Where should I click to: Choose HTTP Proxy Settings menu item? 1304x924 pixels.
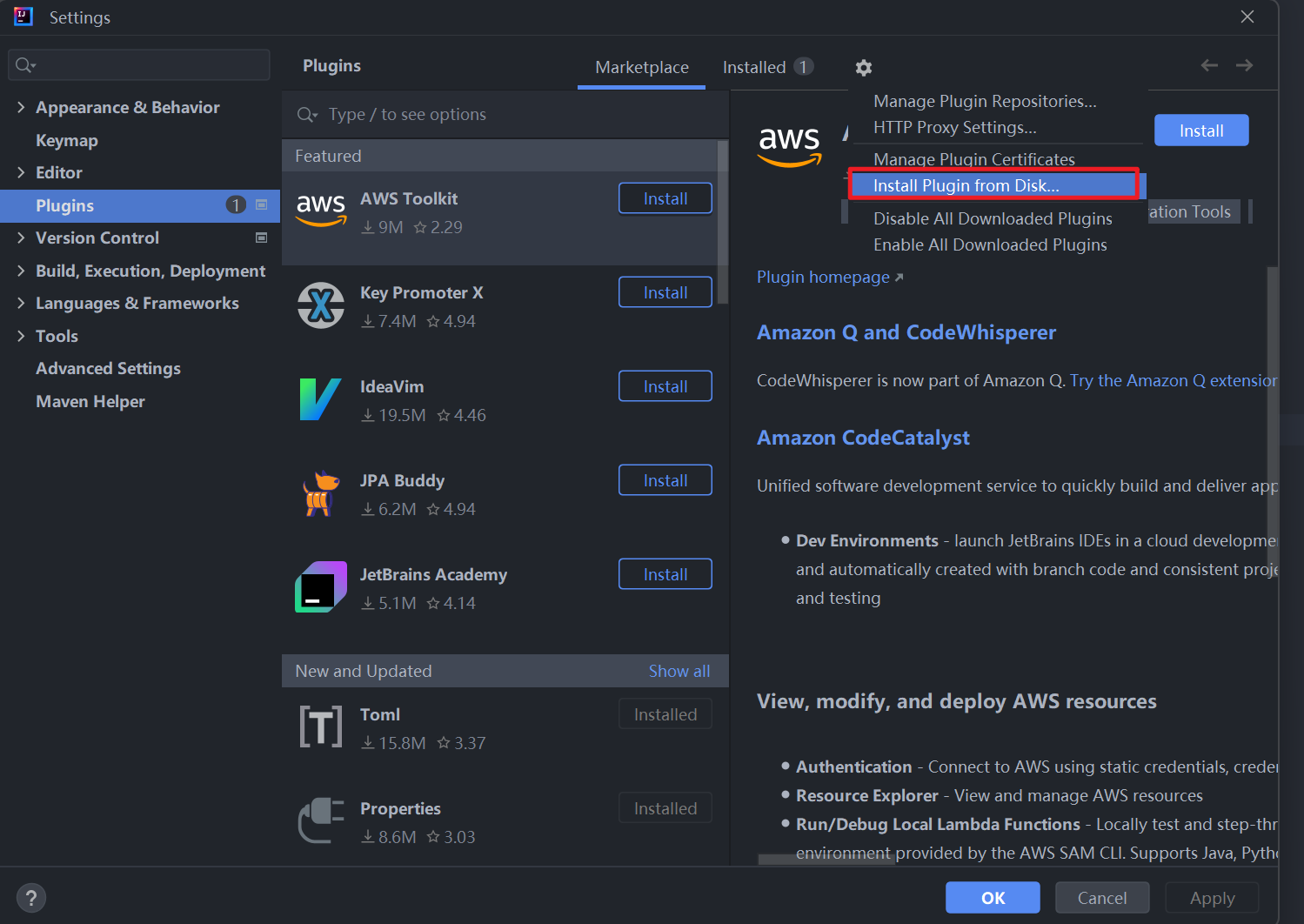(955, 127)
